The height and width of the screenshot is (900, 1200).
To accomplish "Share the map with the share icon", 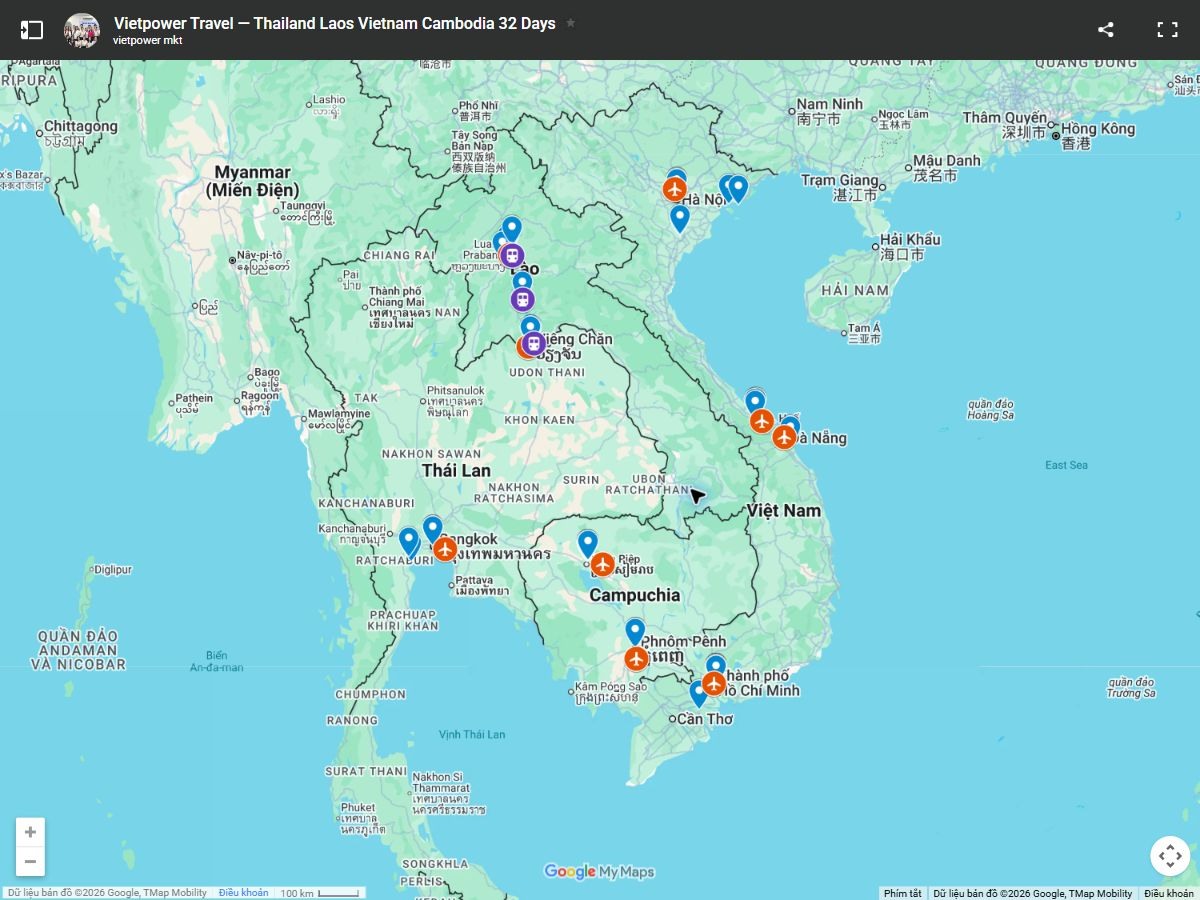I will click(1106, 30).
